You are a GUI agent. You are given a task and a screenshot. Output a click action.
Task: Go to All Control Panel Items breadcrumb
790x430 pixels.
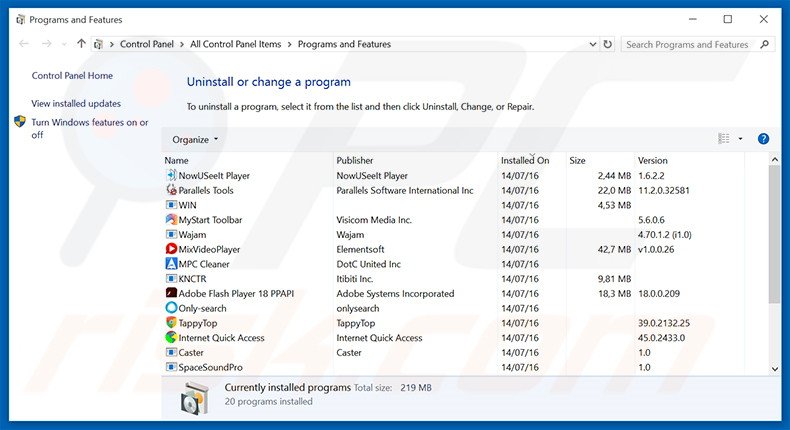[x=235, y=44]
